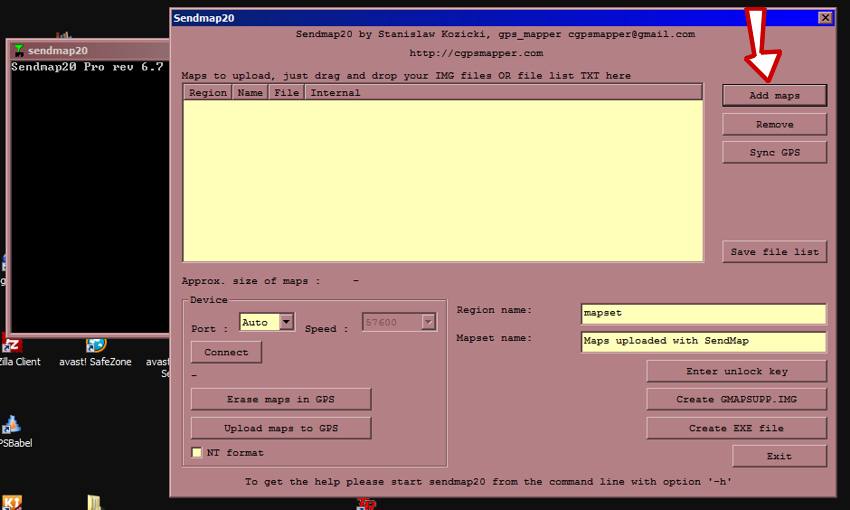Click the File column header
850x510 pixels.
(286, 93)
